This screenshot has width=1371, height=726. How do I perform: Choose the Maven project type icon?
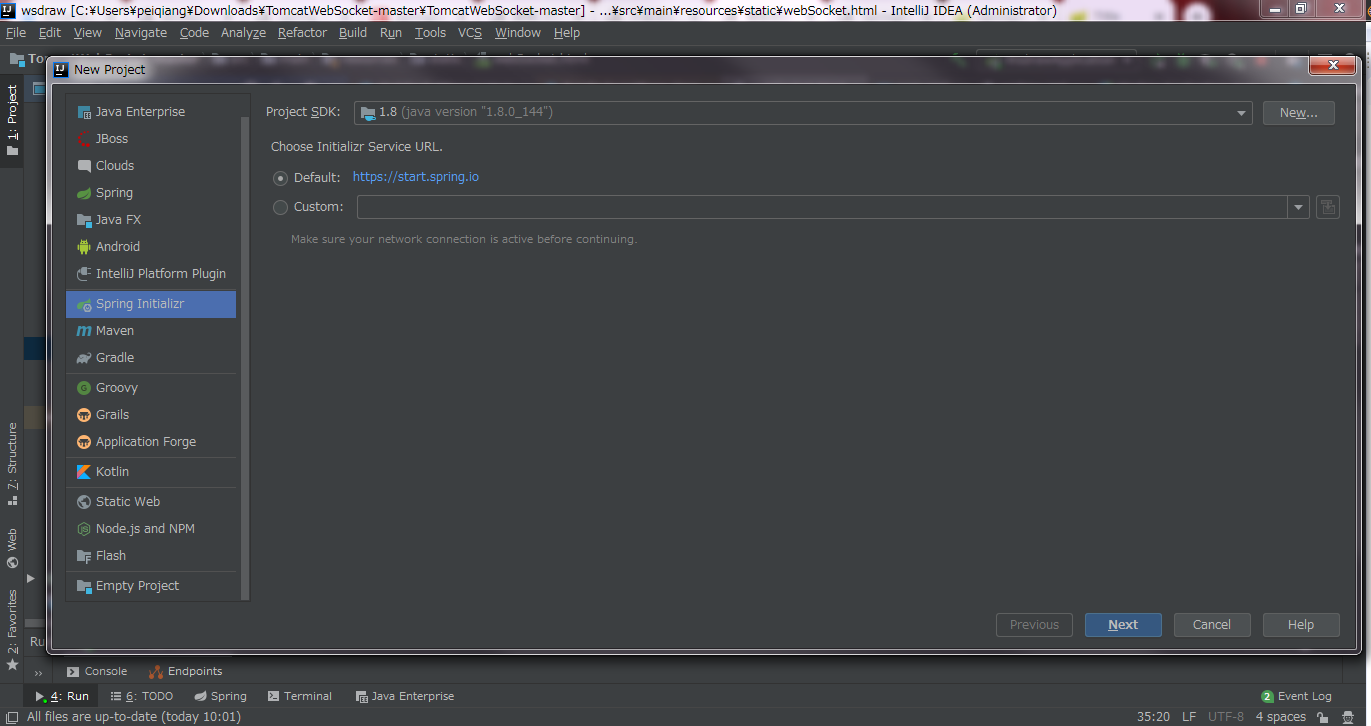click(x=84, y=331)
